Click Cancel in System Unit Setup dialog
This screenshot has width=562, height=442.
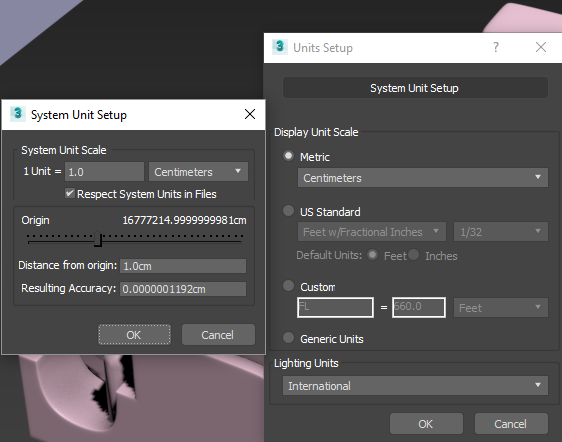218,335
